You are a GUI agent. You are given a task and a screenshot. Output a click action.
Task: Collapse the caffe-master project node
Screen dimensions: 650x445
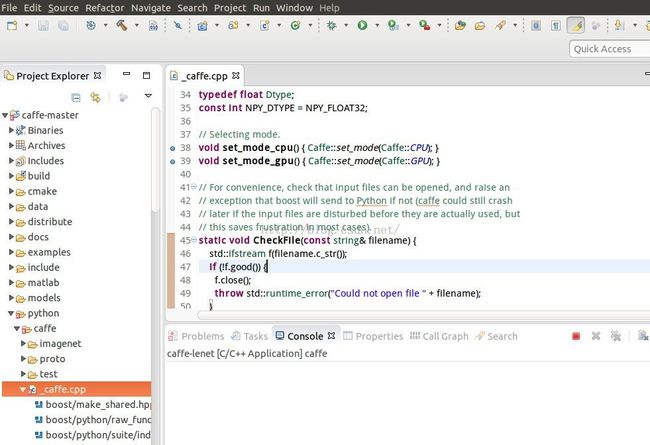coord(5,115)
